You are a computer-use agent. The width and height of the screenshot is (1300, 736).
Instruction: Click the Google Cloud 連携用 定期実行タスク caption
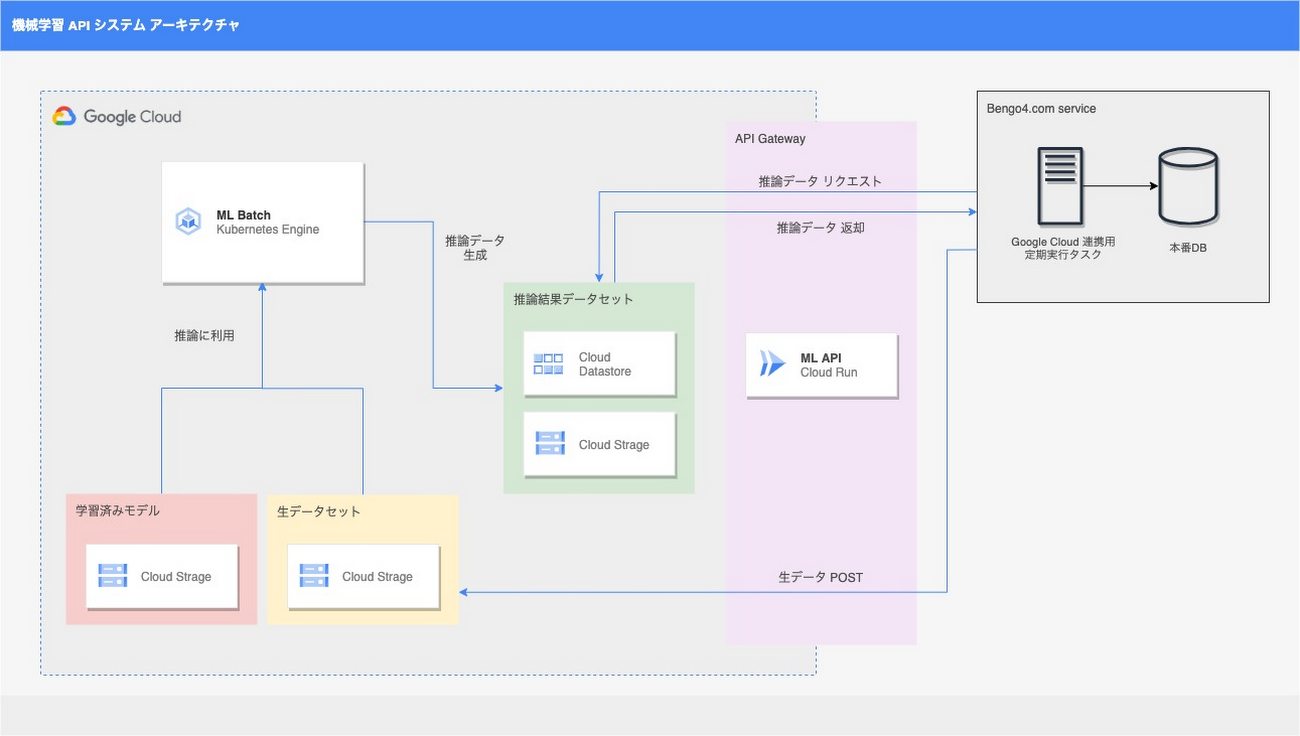click(x=1062, y=248)
